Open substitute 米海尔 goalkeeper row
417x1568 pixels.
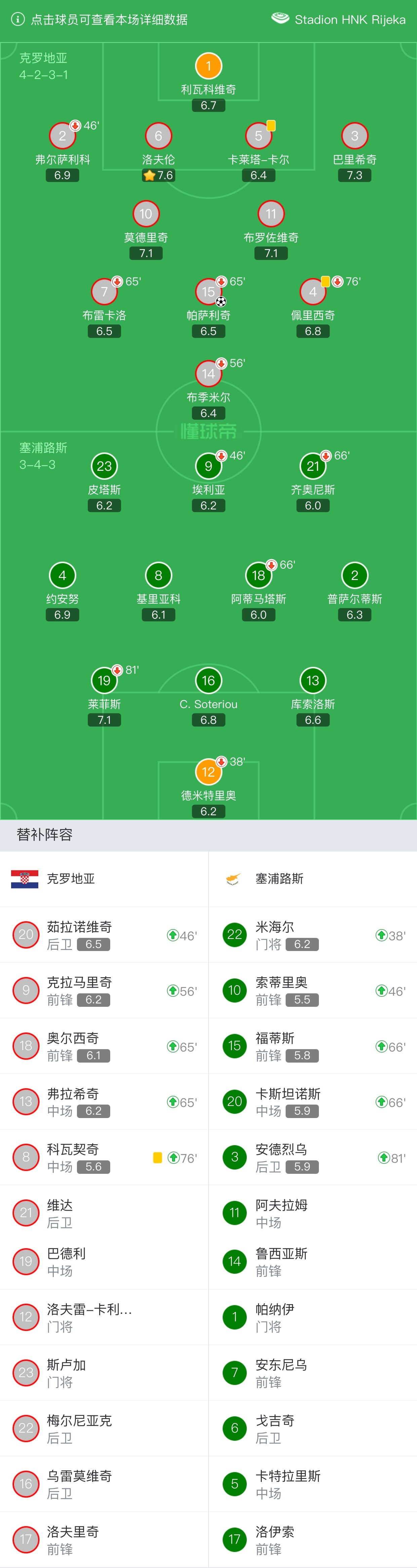click(313, 935)
